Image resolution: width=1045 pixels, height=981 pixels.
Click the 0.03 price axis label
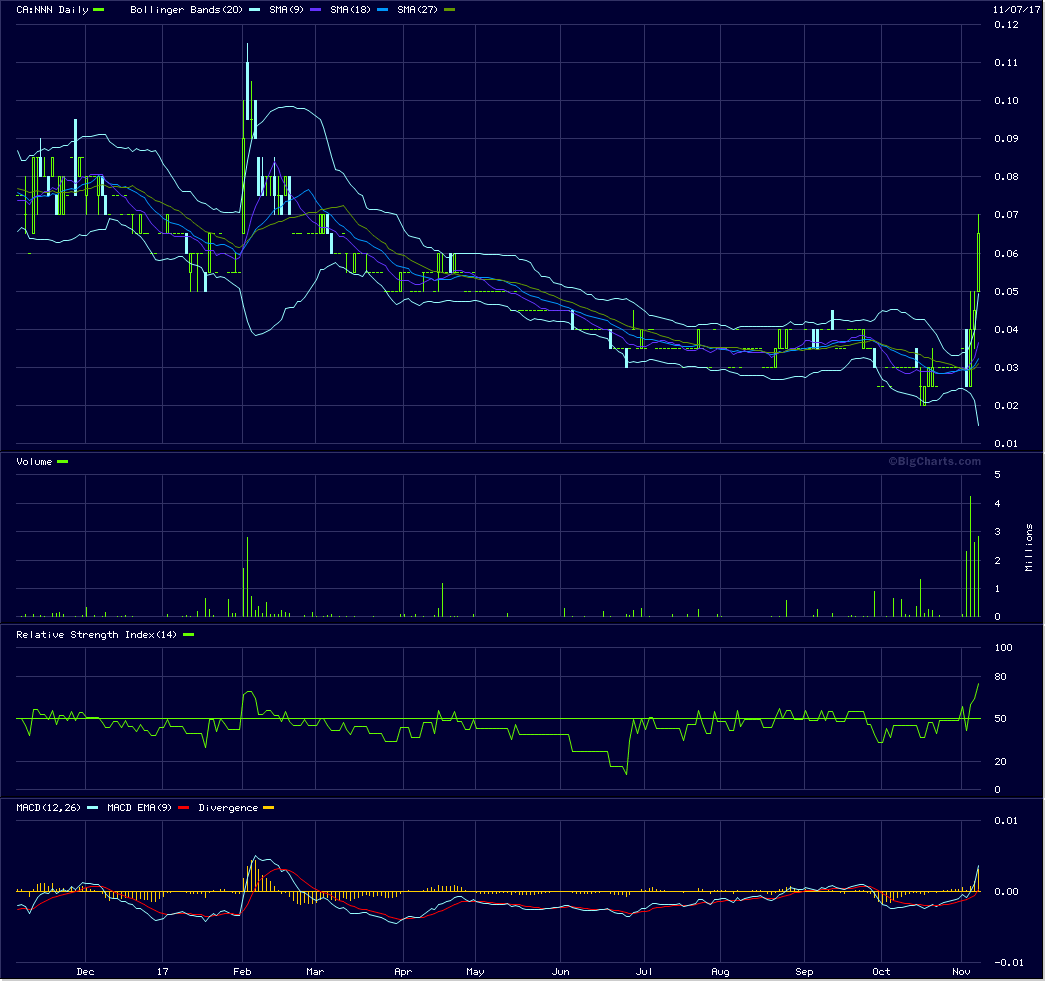pyautogui.click(x=1006, y=367)
